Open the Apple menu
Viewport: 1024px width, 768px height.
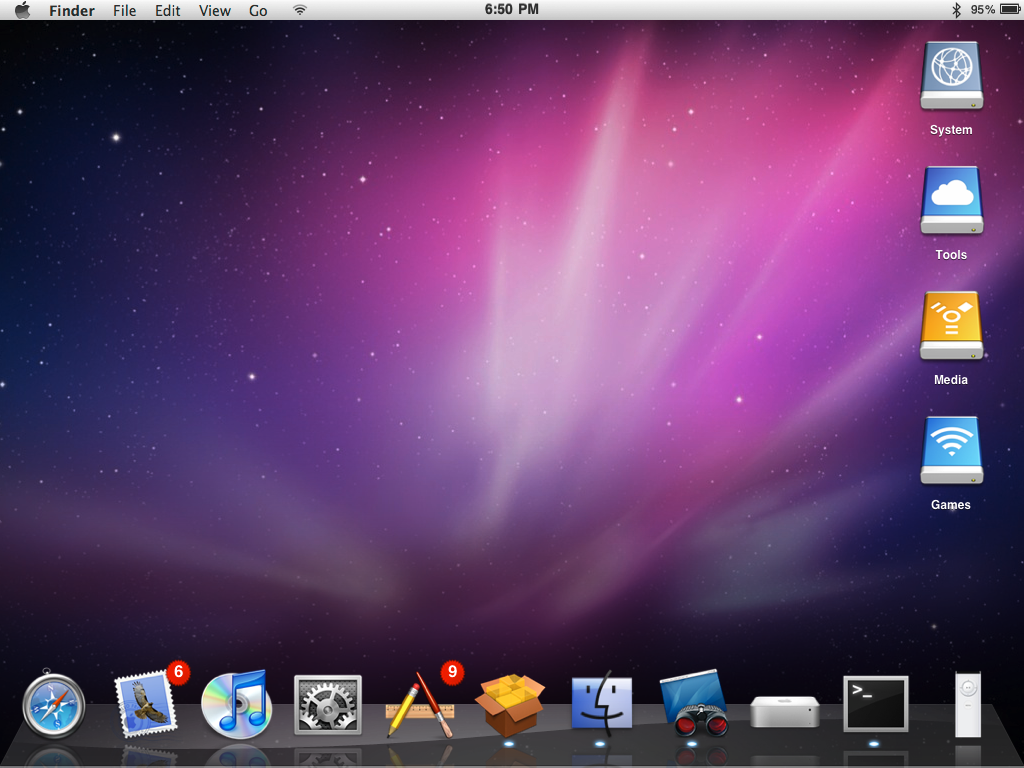pyautogui.click(x=22, y=10)
